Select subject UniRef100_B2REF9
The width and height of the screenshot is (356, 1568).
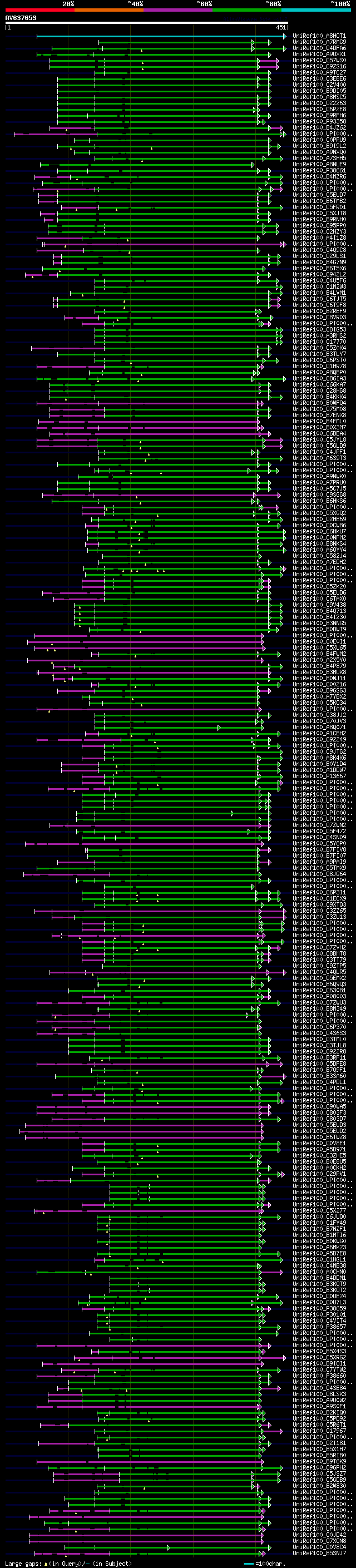click(319, 311)
